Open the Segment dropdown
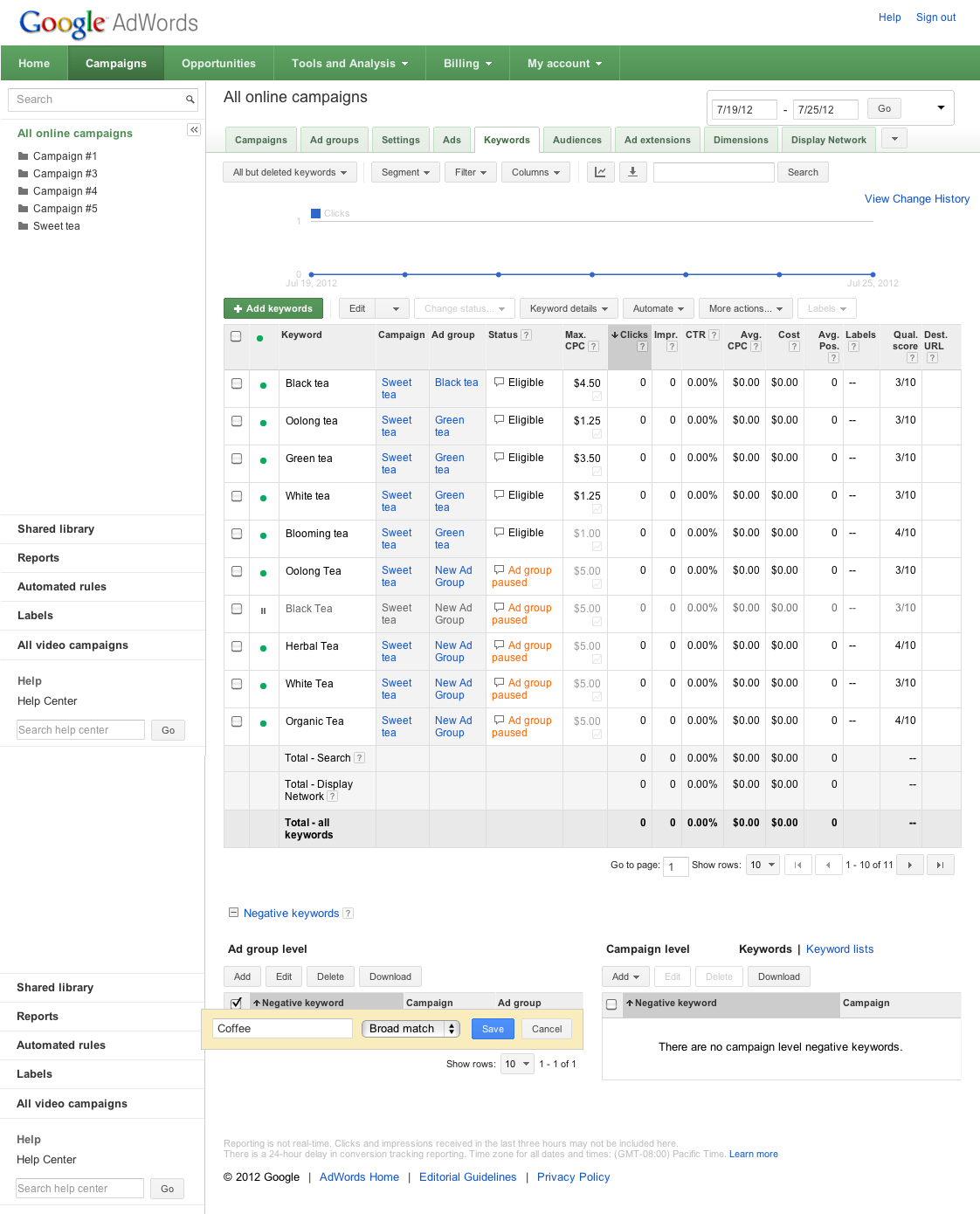The image size is (980, 1214). point(405,172)
